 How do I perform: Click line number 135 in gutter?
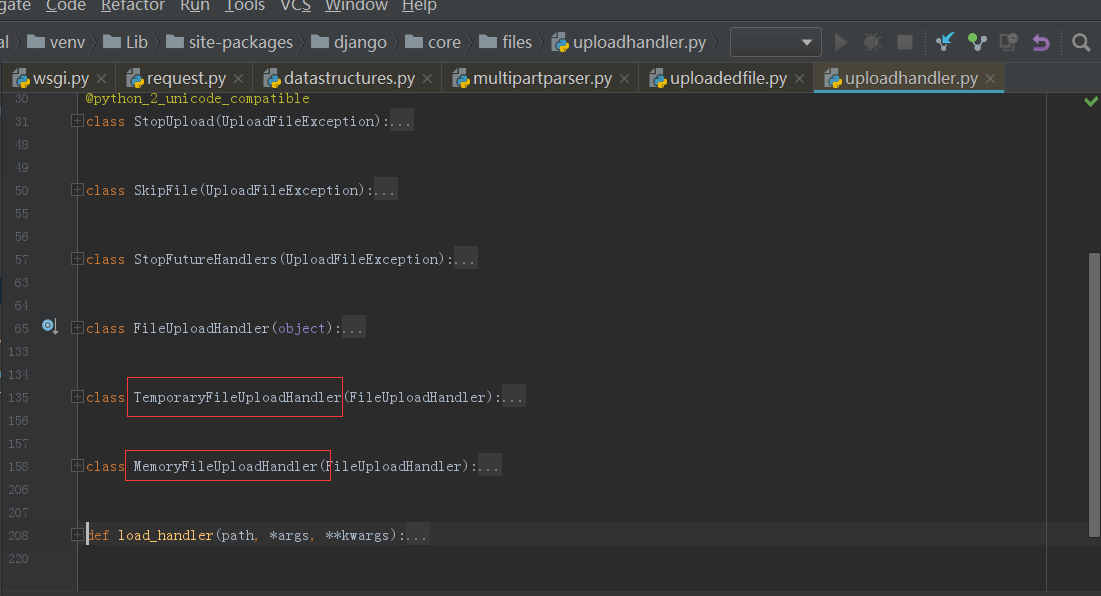18,397
